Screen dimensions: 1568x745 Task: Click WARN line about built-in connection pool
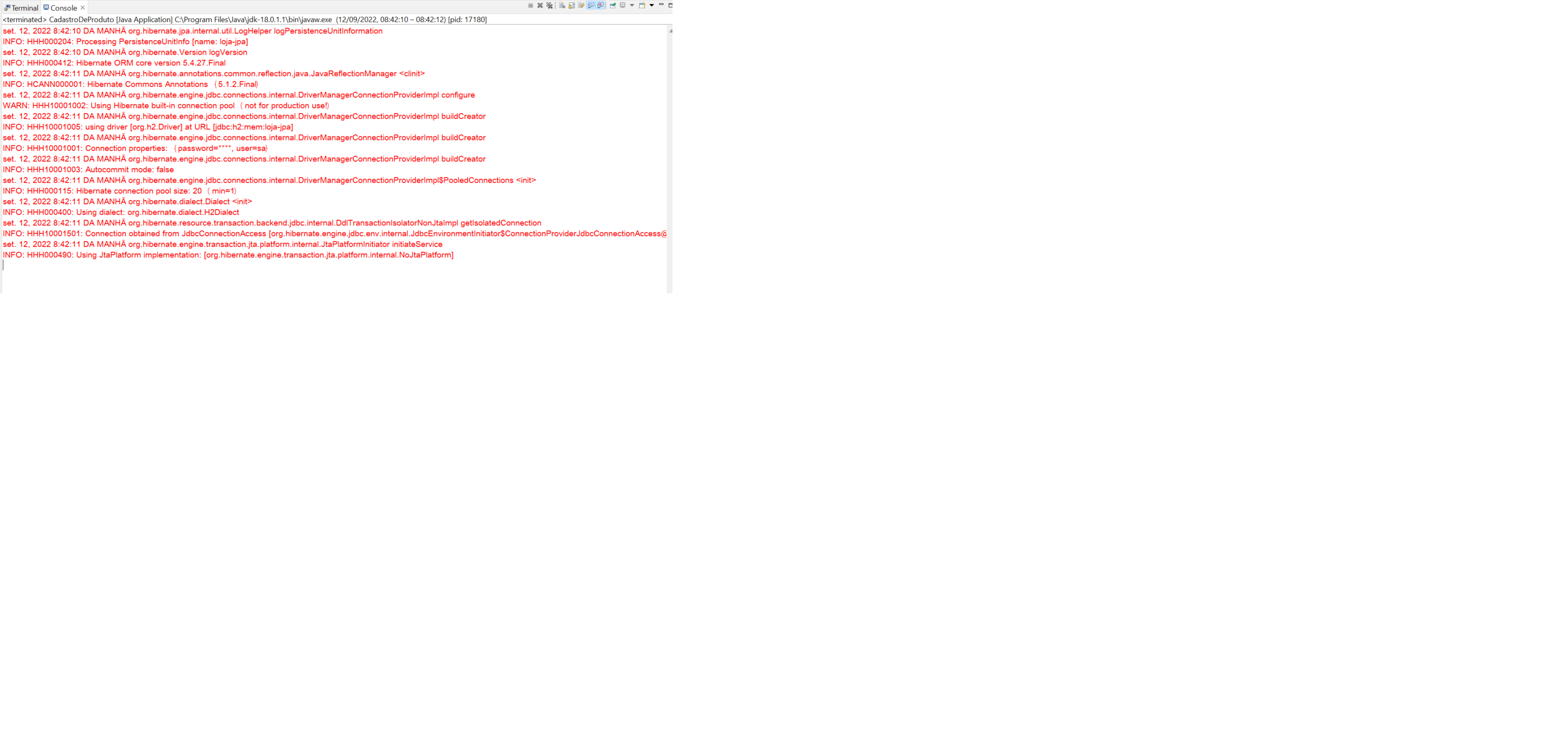(x=166, y=105)
